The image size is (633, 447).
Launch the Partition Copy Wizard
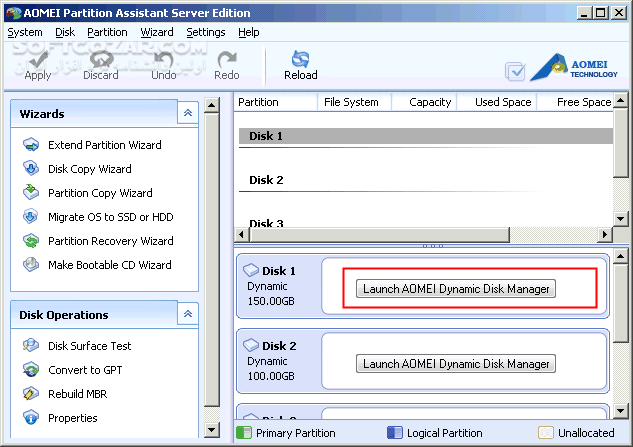tap(100, 193)
